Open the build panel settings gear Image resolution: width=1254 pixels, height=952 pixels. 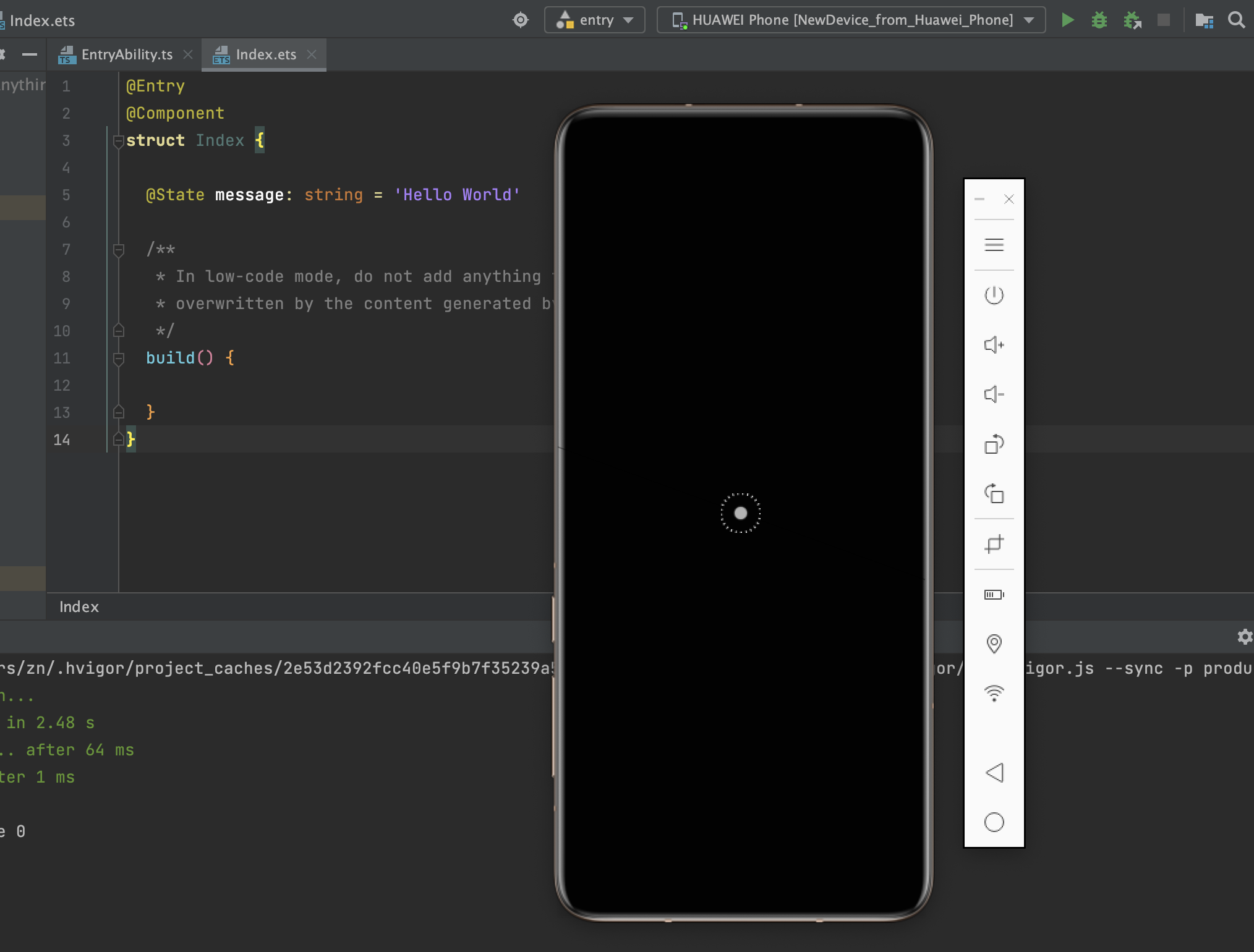point(1245,637)
